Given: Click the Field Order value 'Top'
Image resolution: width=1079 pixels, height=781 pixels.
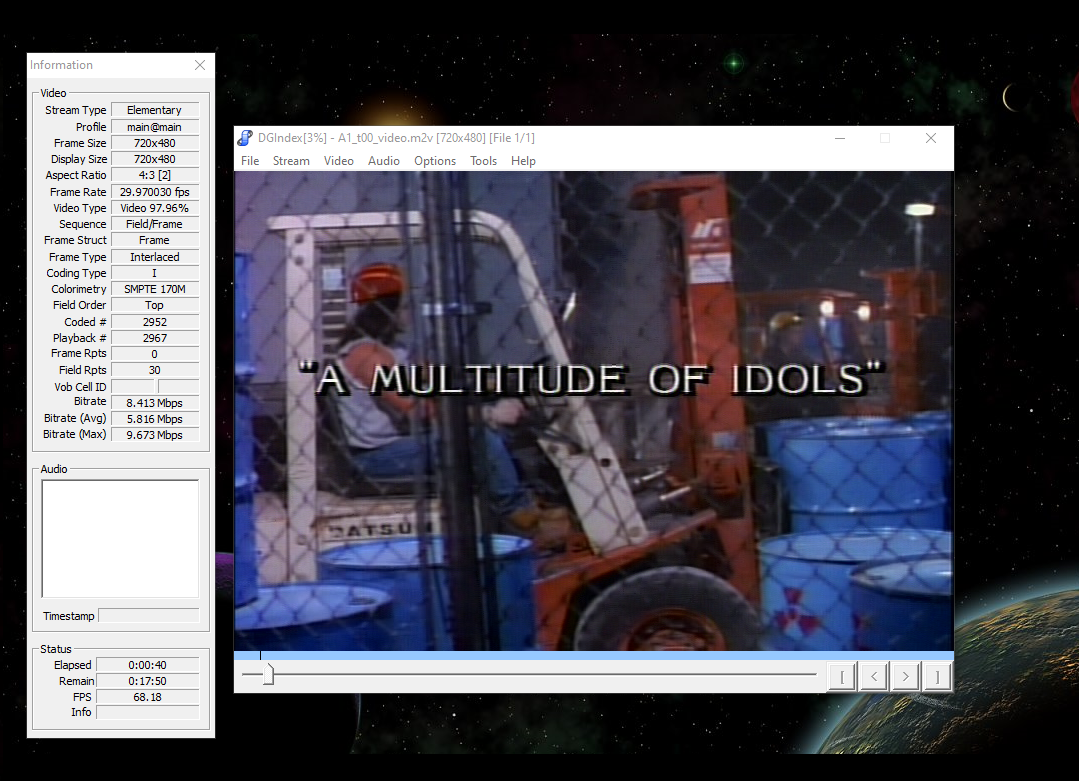Looking at the screenshot, I should [155, 306].
